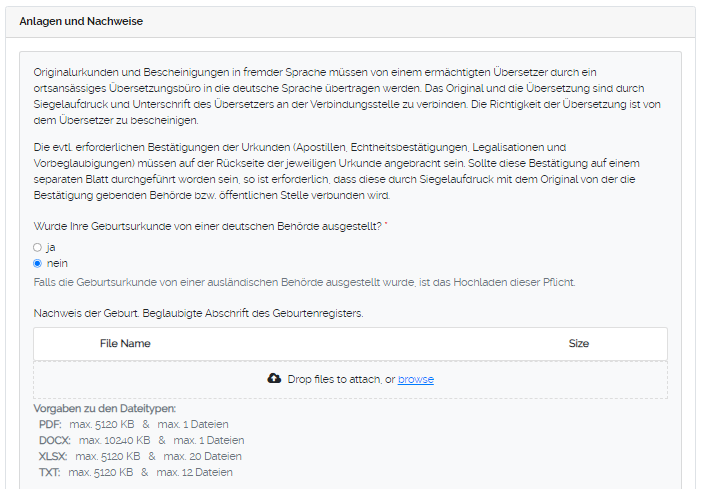Click the "Nachweis der Geburt" upload label
The image size is (702, 489).
198,313
